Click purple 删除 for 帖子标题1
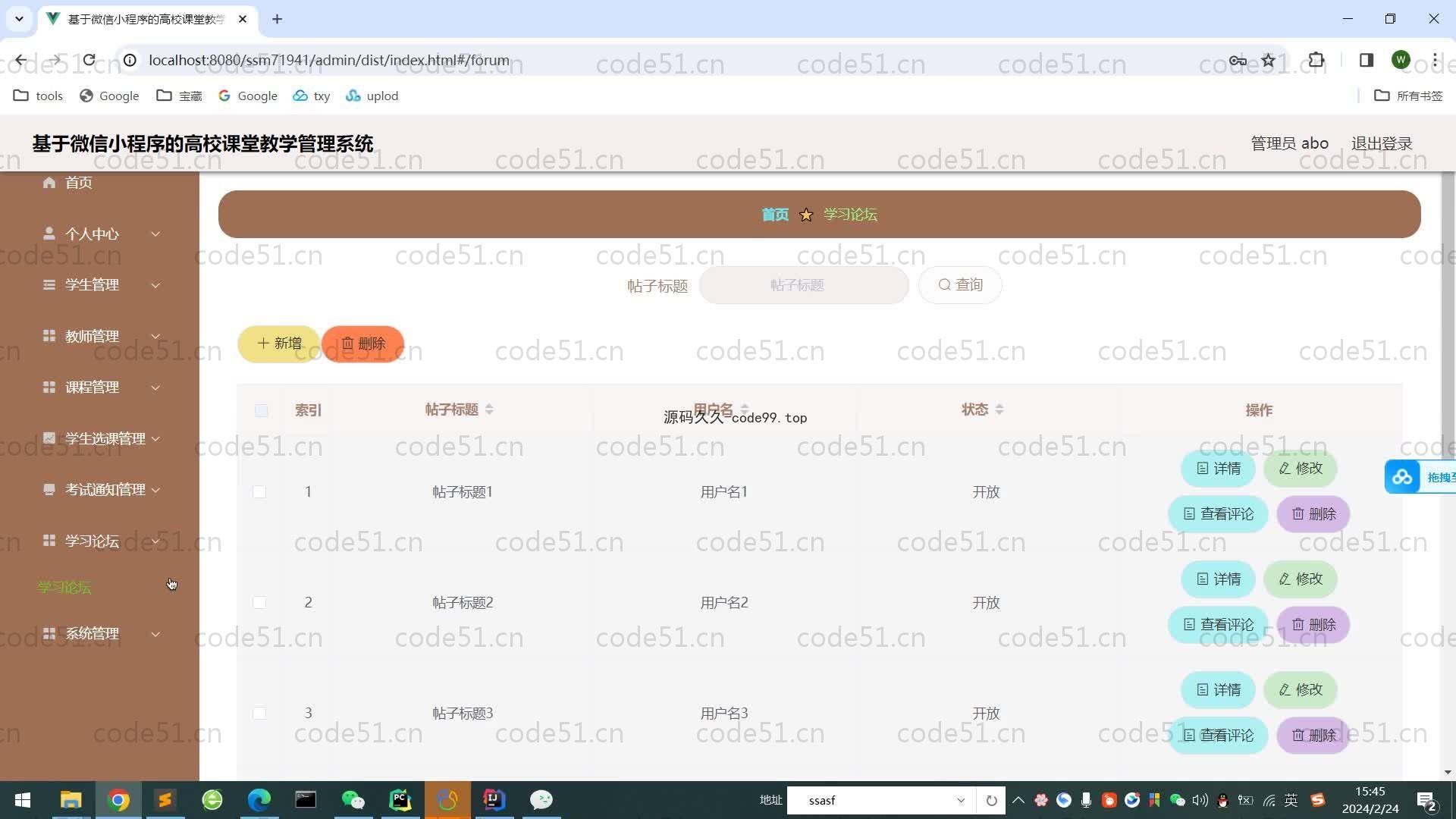Image resolution: width=1456 pixels, height=819 pixels. 1313,514
